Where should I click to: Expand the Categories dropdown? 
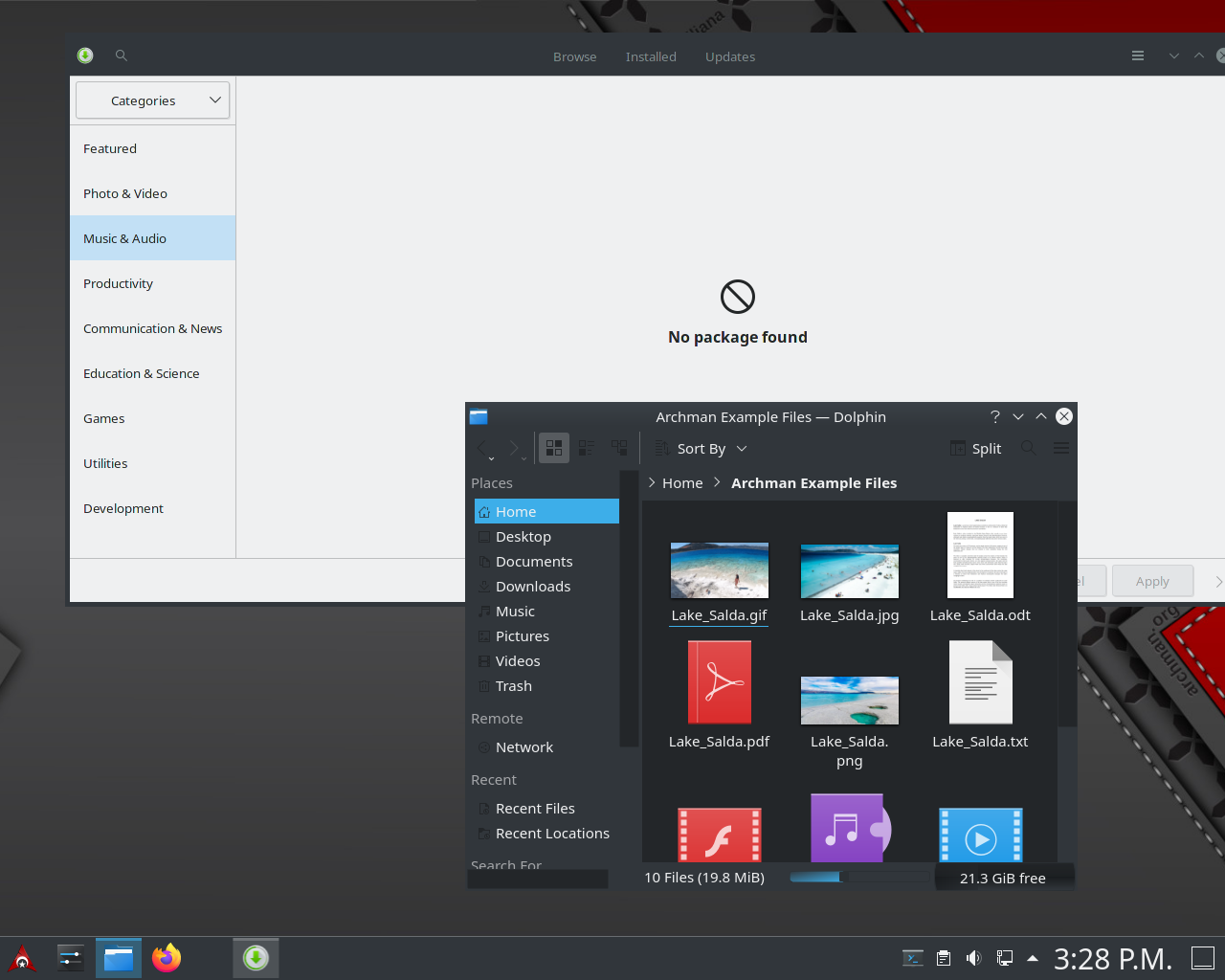click(x=153, y=100)
